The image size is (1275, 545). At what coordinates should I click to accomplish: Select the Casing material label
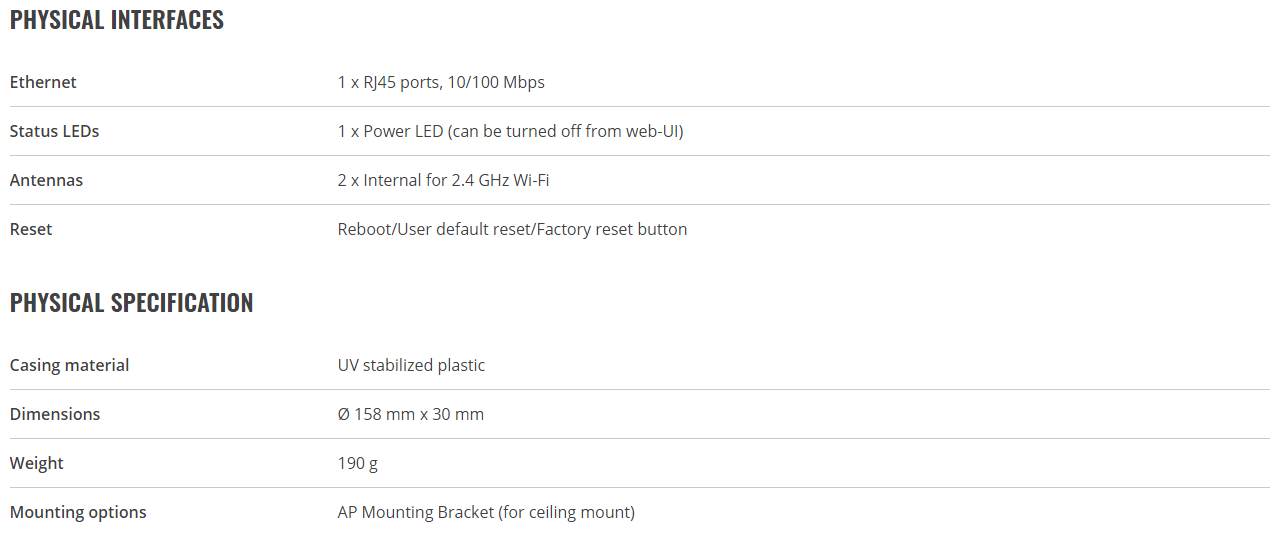[x=69, y=365]
